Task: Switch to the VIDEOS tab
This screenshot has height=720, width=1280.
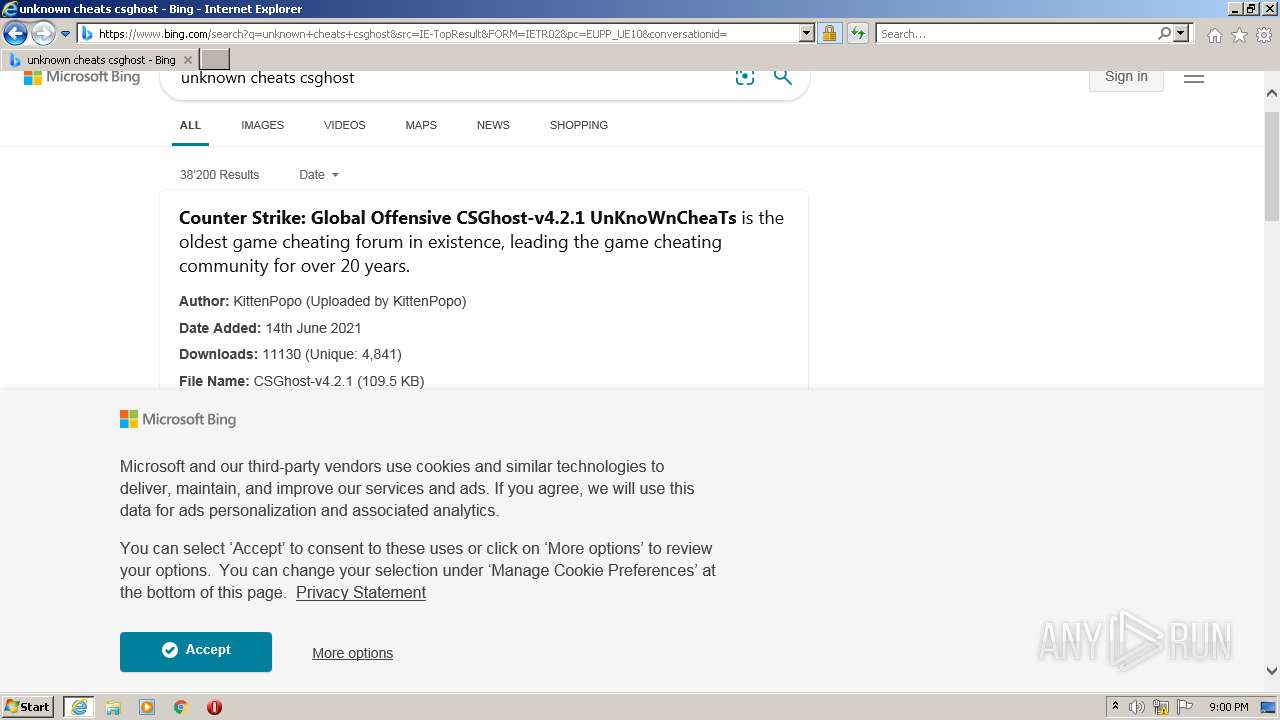Action: click(344, 125)
